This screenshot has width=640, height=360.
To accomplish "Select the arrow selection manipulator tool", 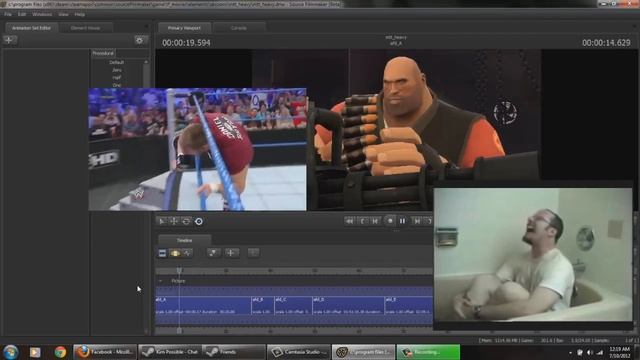I will 162,221.
